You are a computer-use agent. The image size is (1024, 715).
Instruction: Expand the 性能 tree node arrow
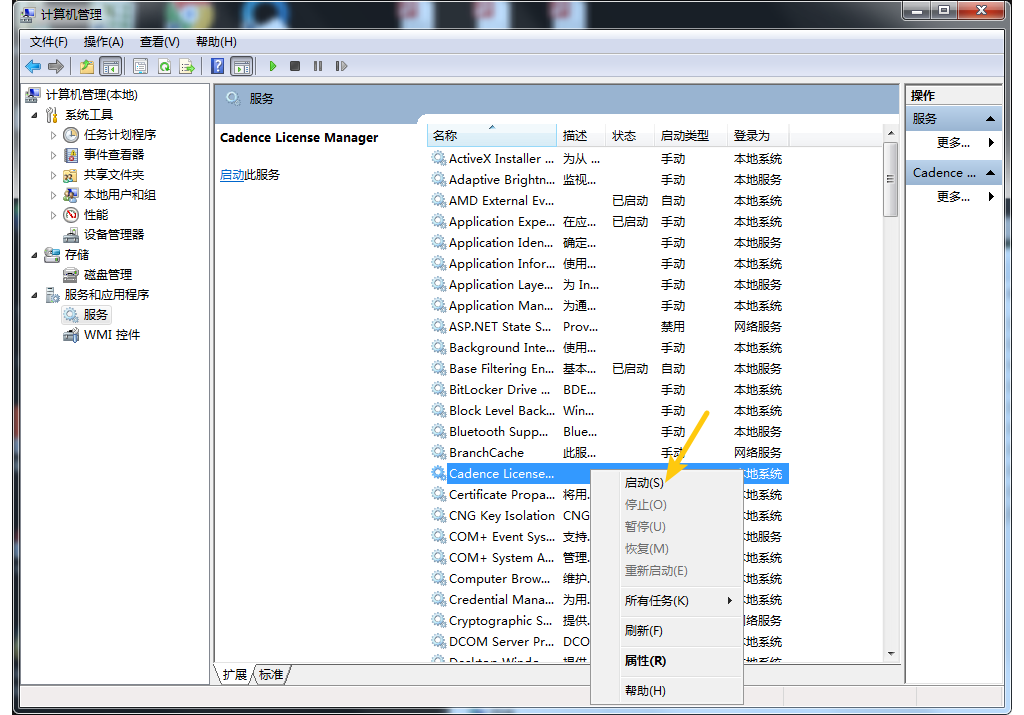click(x=53, y=215)
